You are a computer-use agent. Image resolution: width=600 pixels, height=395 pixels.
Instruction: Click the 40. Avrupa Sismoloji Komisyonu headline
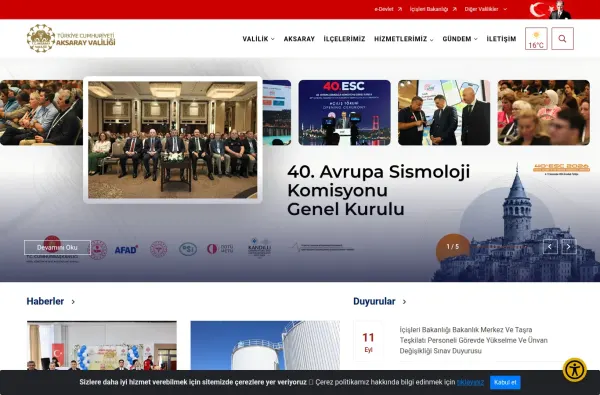click(378, 190)
